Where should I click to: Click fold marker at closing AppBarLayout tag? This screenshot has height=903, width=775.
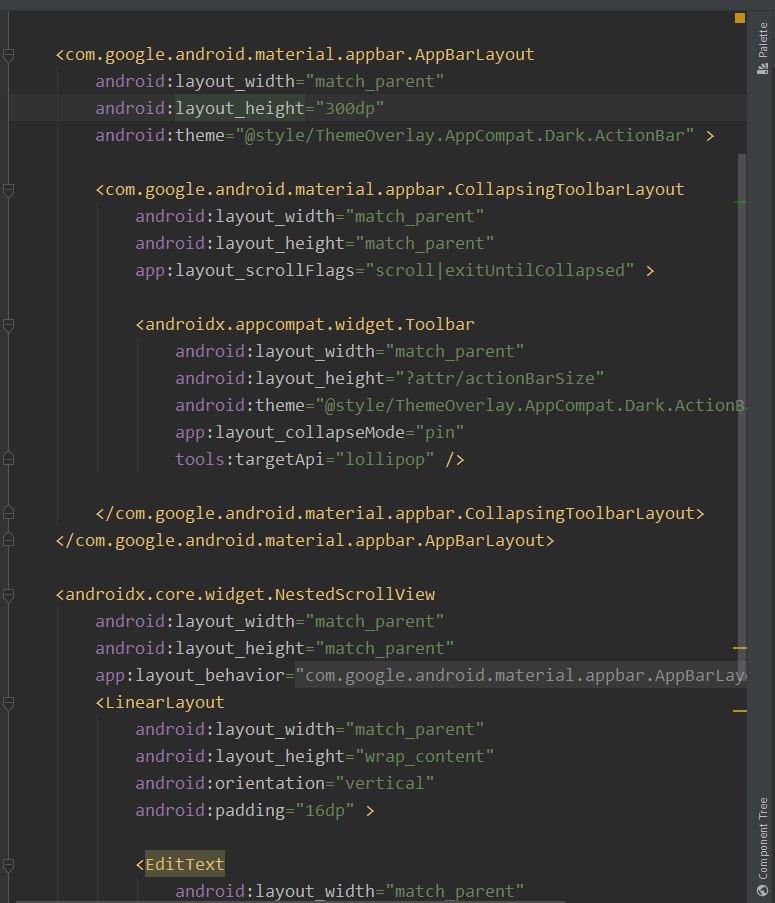(9, 540)
